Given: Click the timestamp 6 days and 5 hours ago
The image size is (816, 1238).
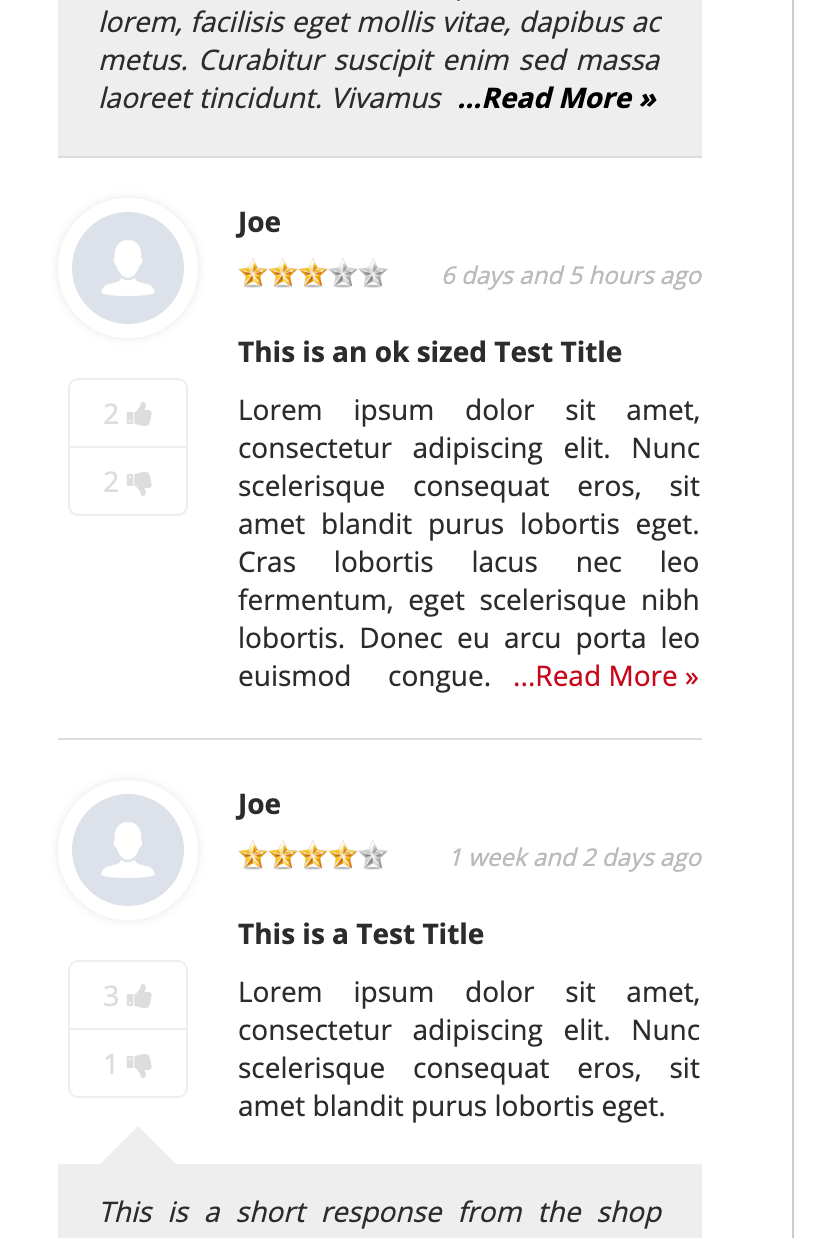Looking at the screenshot, I should pyautogui.click(x=572, y=275).
